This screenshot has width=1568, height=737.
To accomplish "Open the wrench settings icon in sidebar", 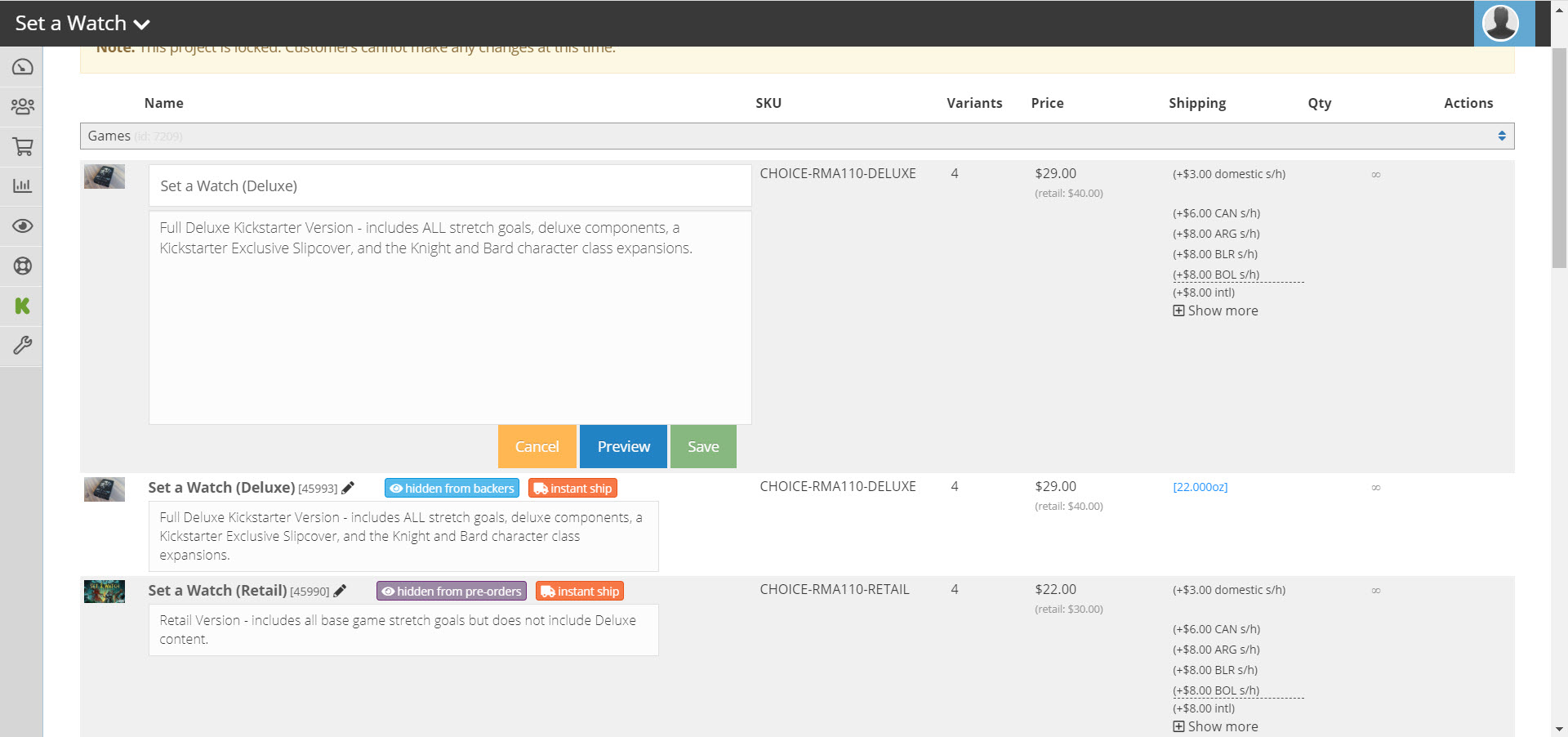I will [22, 346].
